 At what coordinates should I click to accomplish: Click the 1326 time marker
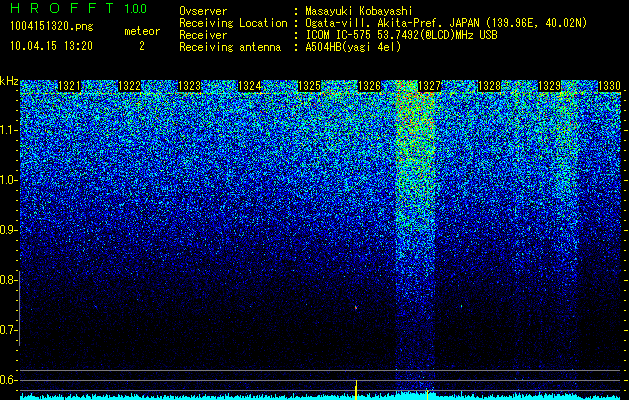(369, 86)
